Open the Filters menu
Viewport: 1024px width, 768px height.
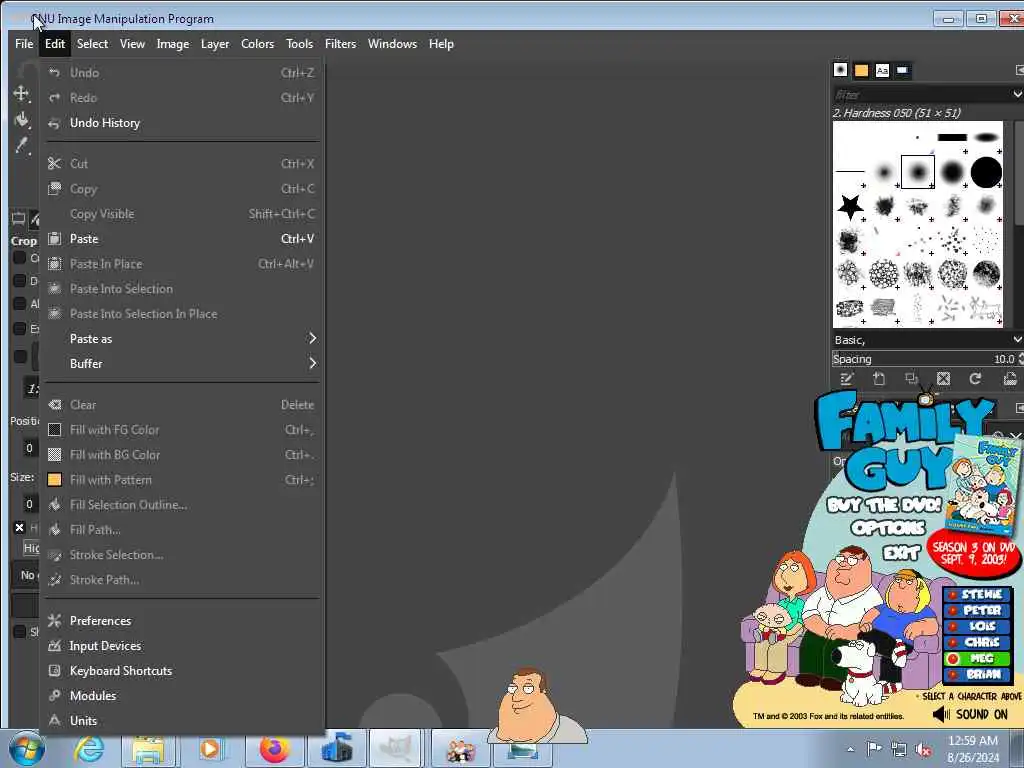(340, 44)
